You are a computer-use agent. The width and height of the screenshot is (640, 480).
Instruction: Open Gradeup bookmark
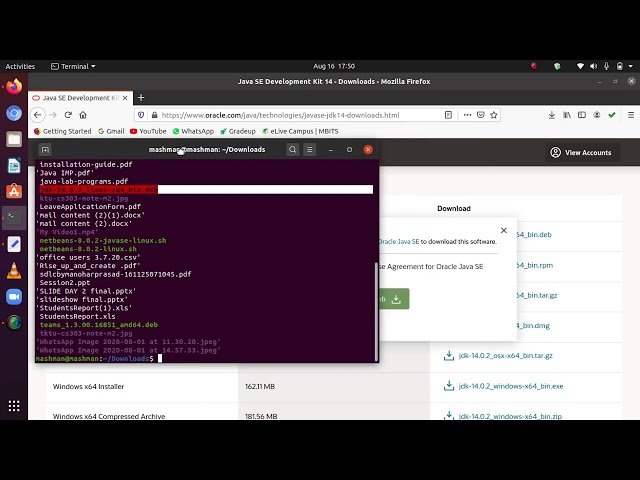coord(238,131)
